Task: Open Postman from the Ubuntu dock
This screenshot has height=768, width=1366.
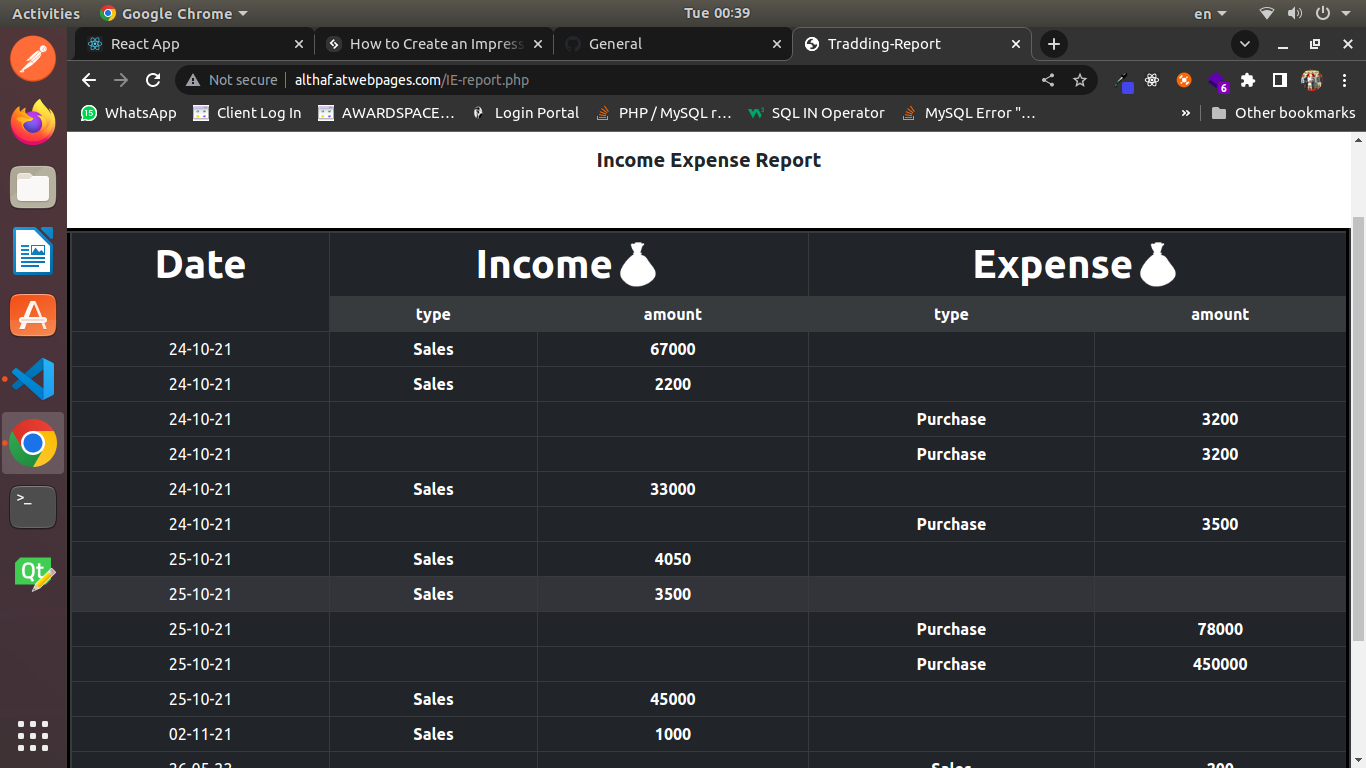Action: [33, 57]
